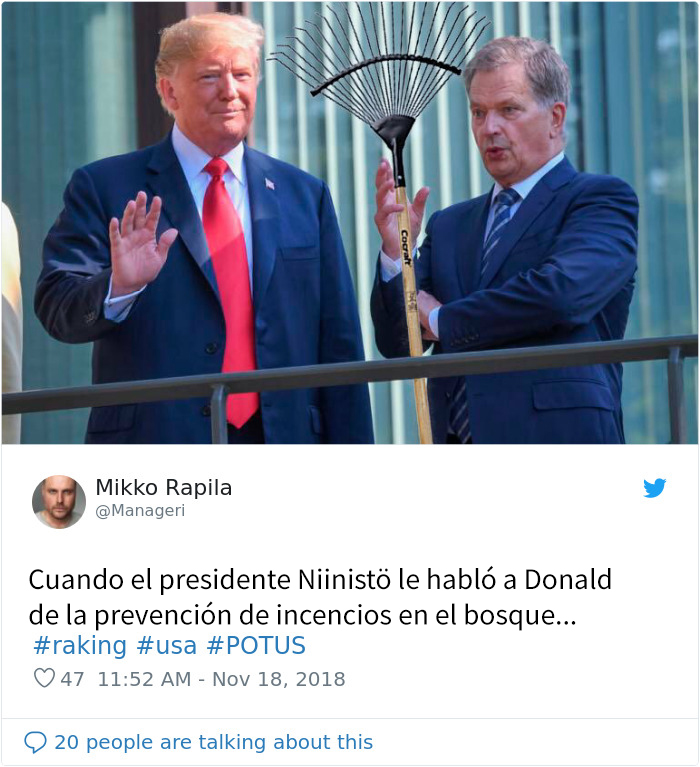
Task: Click the brand label on rake handle
Action: 406,248
